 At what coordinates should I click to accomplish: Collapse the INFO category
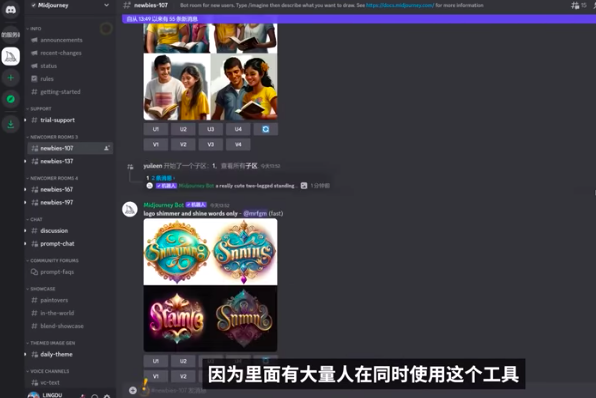pos(34,29)
